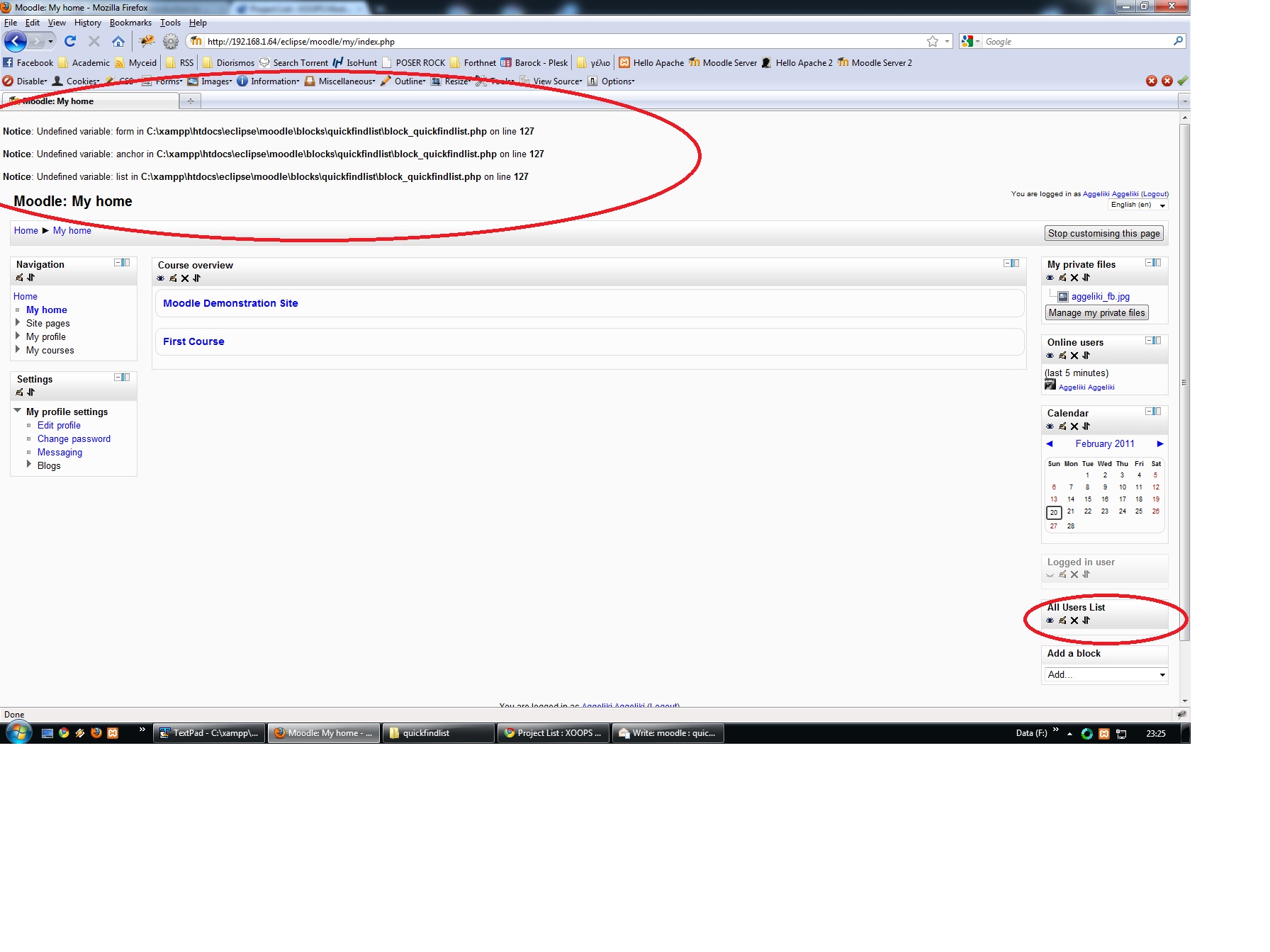Expand My courses in Navigation tree

18,349
